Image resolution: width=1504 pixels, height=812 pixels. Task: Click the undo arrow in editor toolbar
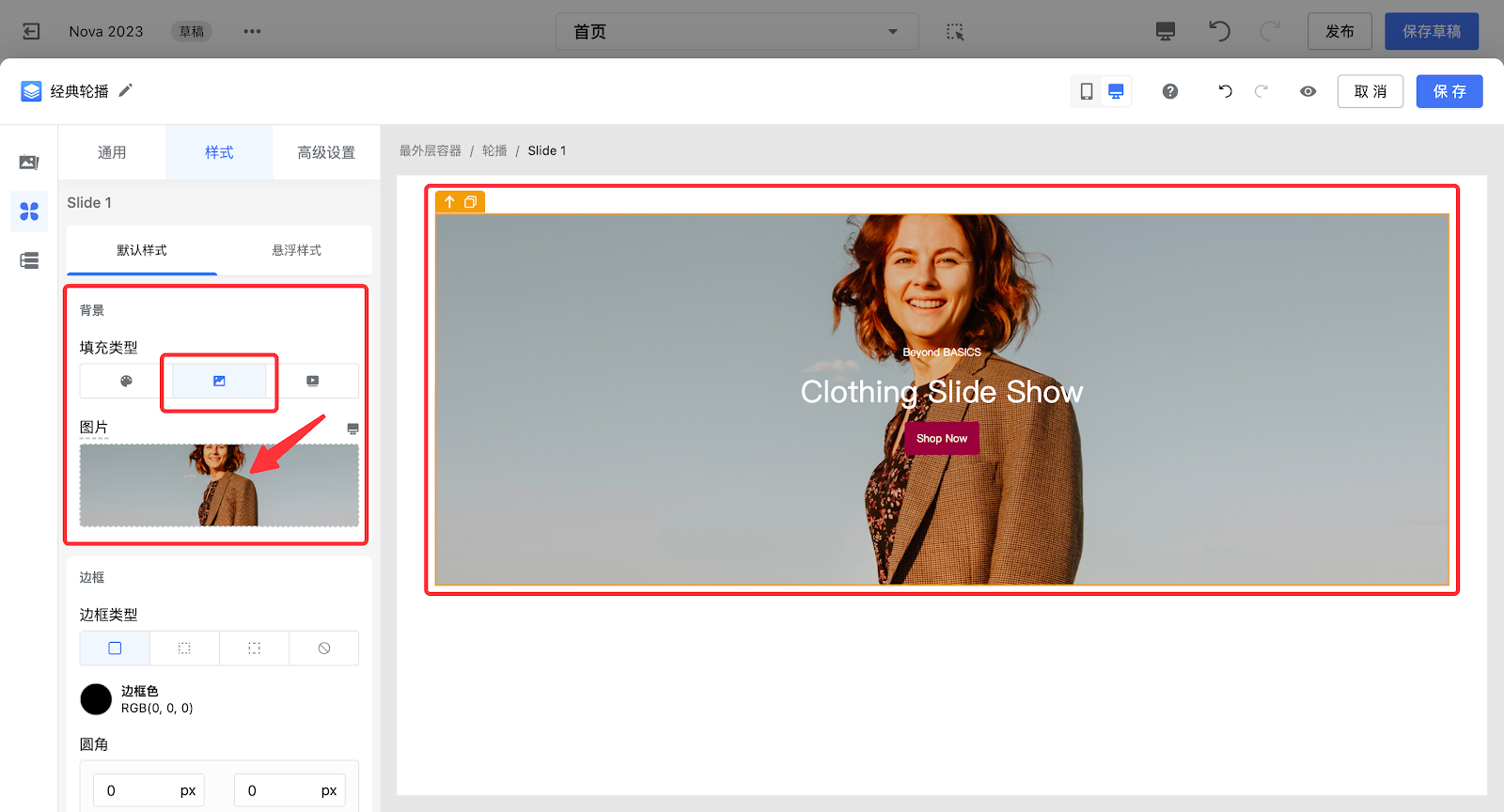[1225, 91]
